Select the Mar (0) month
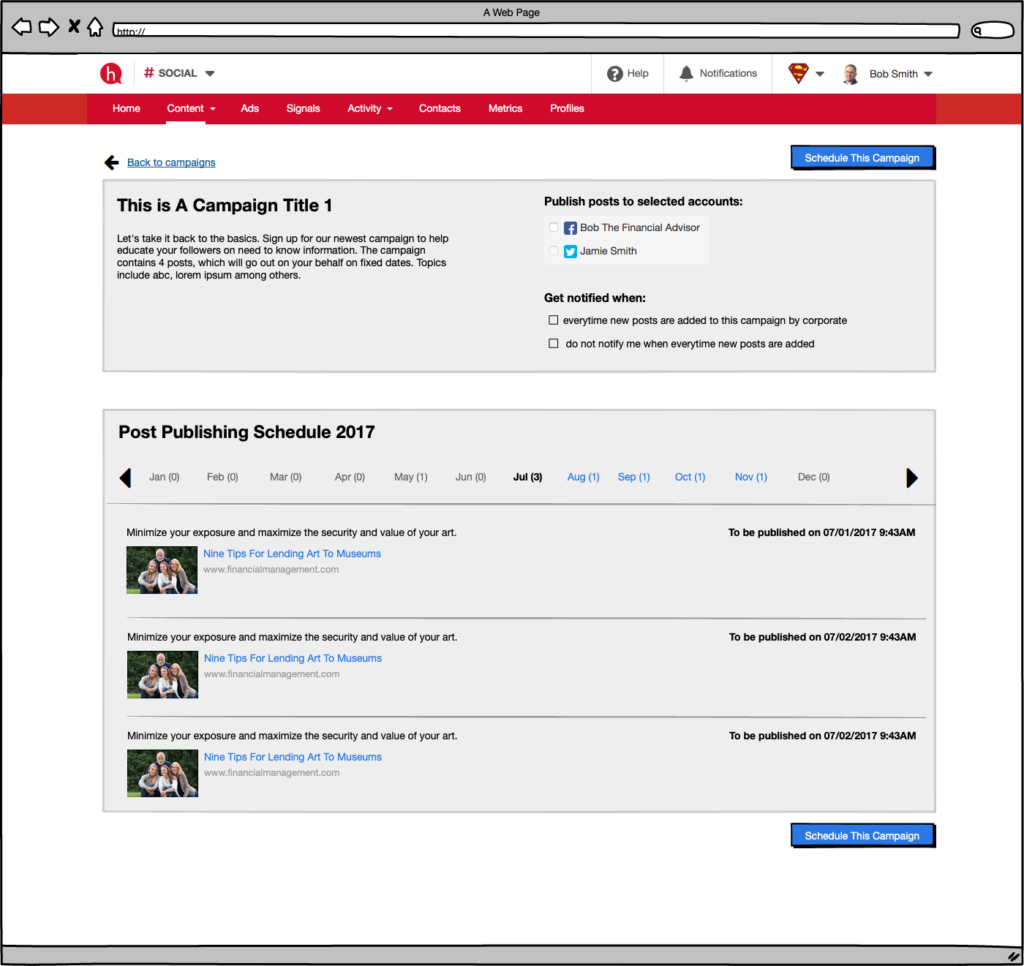The height and width of the screenshot is (966, 1024). pyautogui.click(x=286, y=477)
